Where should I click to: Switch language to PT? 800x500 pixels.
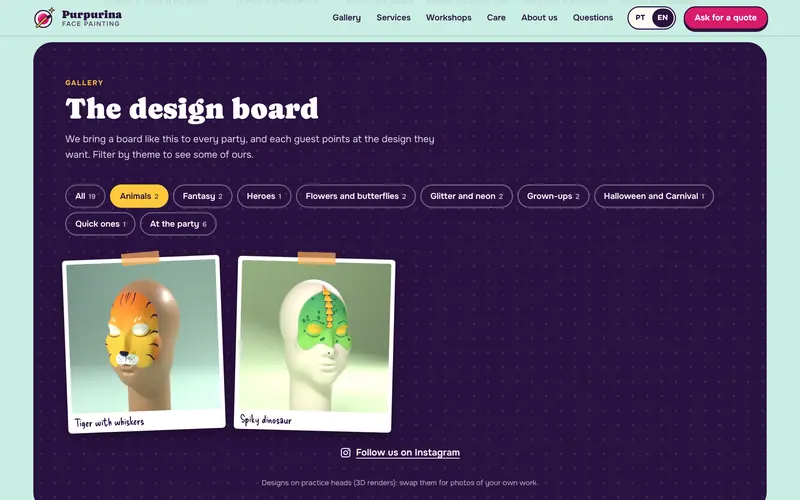click(x=640, y=18)
